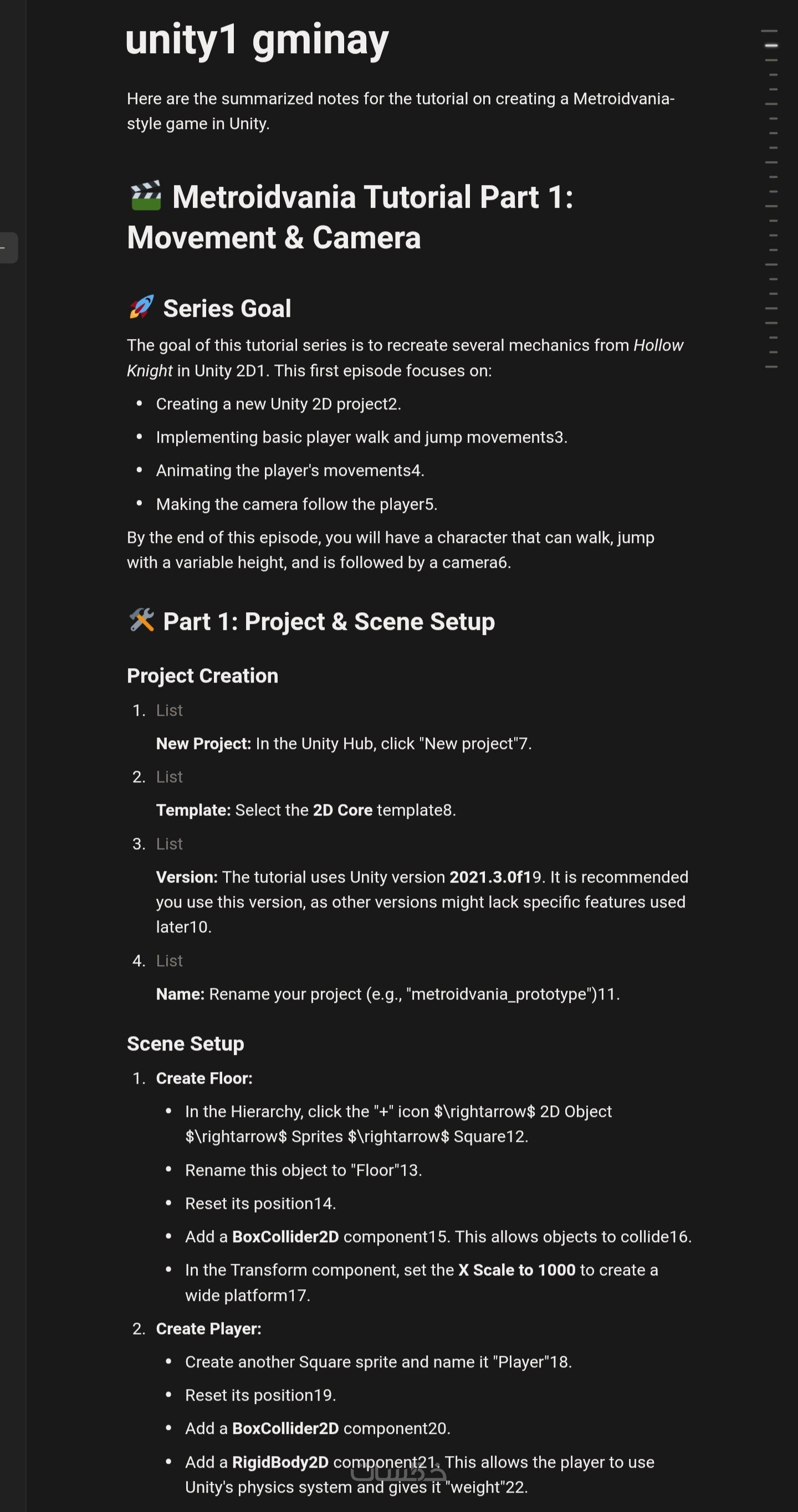The image size is (798, 1512).
Task: Click the "List" placeholder above Version line
Action: [169, 843]
